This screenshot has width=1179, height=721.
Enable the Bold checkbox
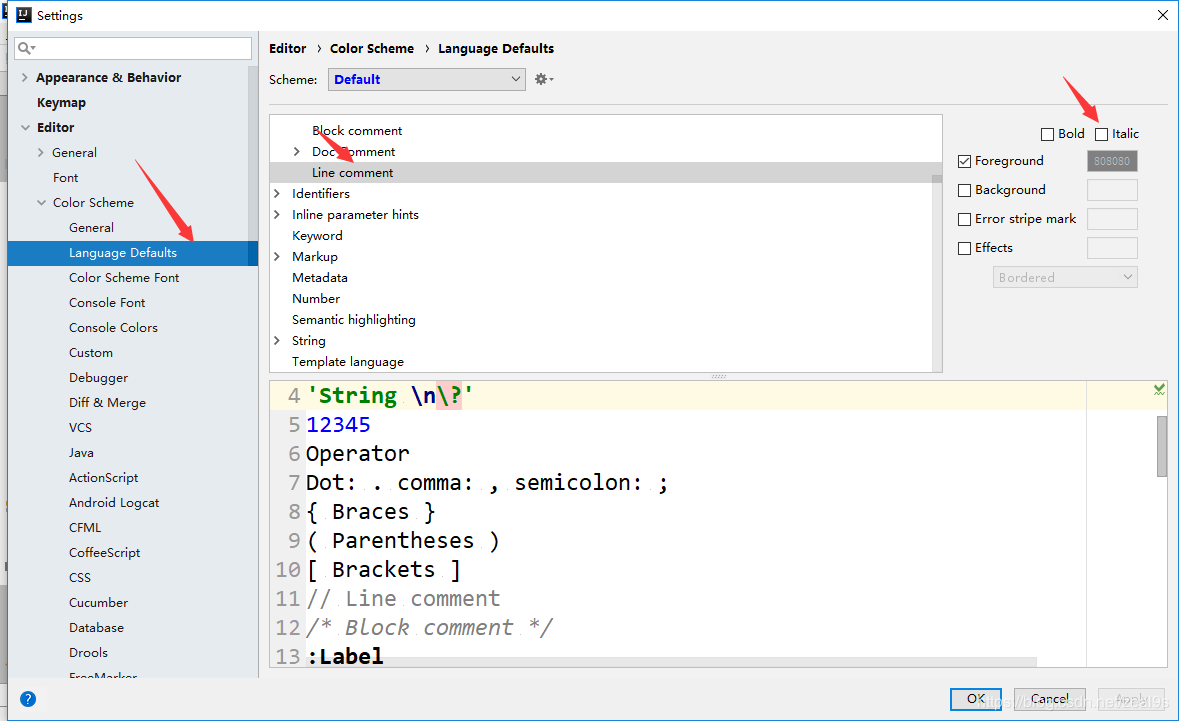(1047, 134)
